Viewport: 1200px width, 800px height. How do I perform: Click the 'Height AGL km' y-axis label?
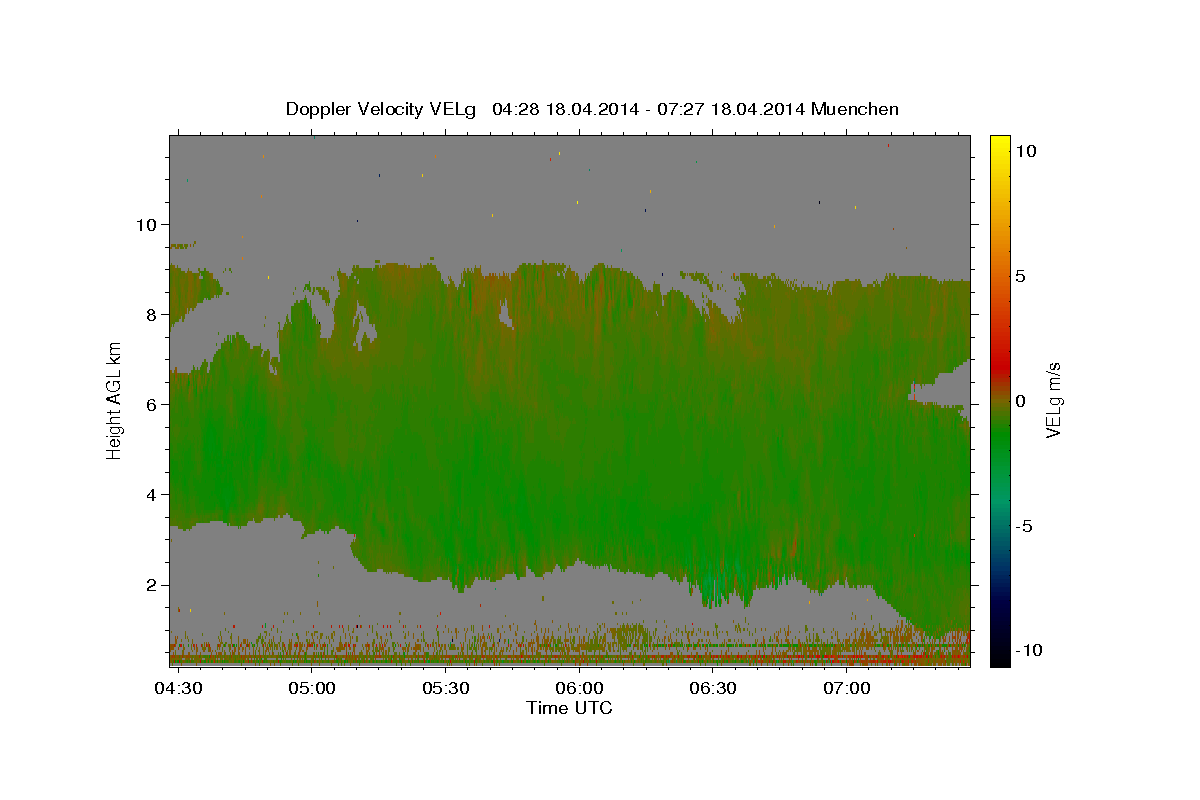point(114,400)
